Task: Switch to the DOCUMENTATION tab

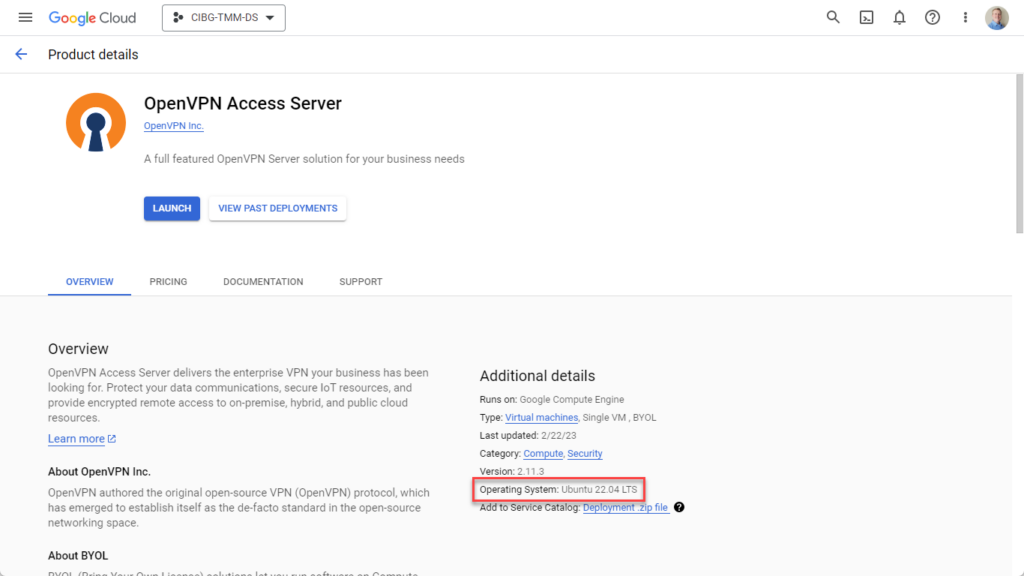Action: pyautogui.click(x=263, y=281)
